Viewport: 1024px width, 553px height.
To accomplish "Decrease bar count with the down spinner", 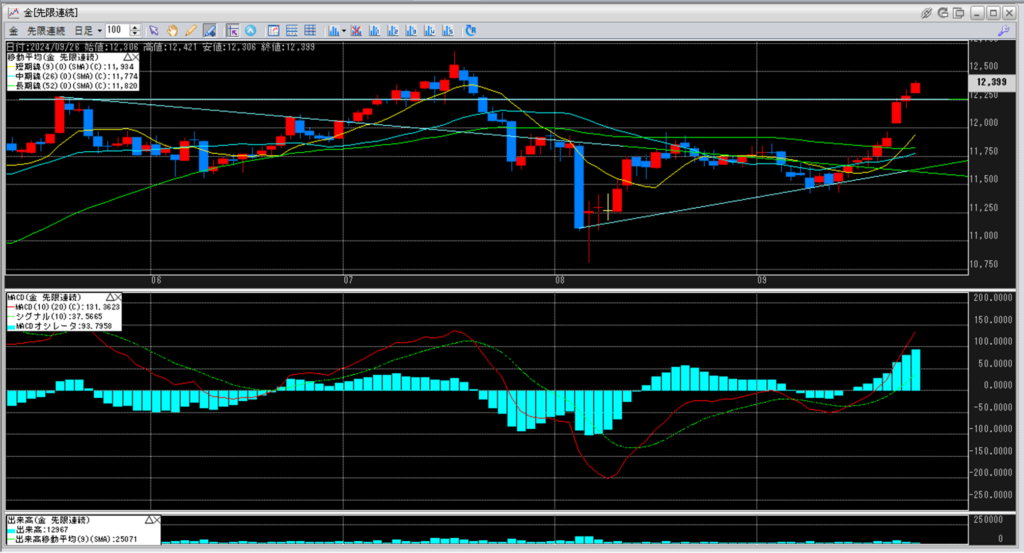I will [135, 33].
